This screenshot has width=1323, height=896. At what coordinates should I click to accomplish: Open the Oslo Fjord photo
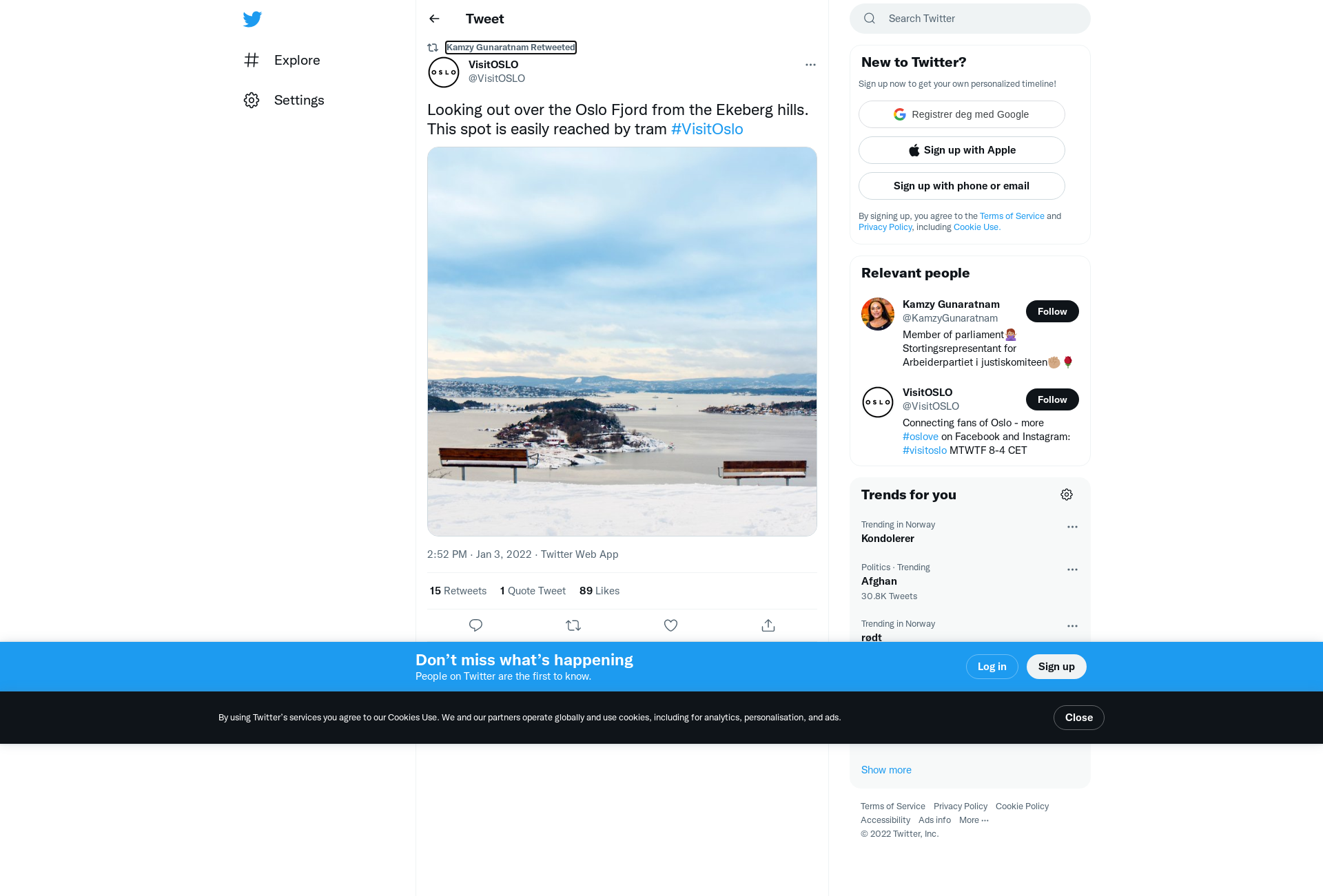[622, 342]
